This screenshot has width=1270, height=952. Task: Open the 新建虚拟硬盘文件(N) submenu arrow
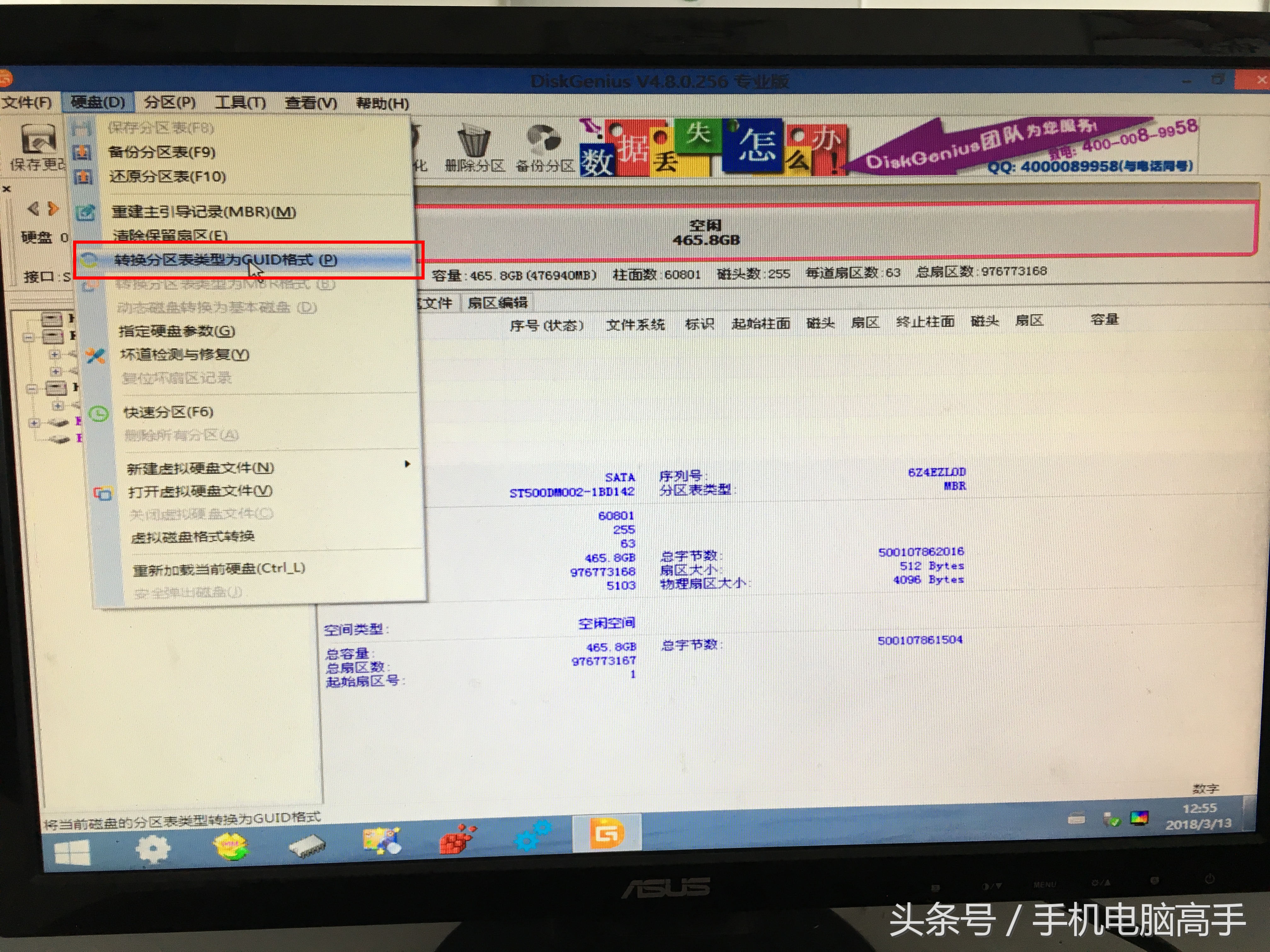[408, 466]
